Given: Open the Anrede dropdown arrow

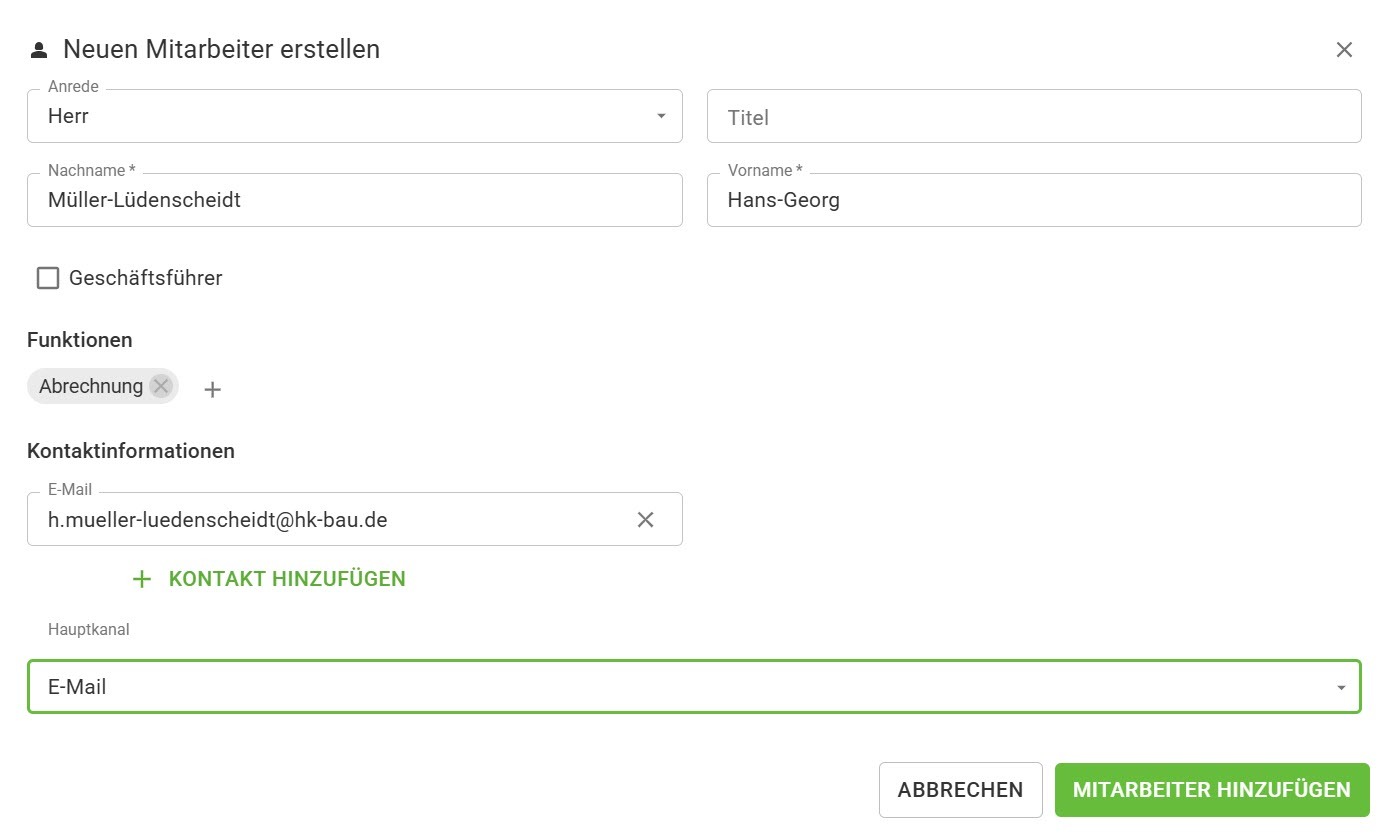Looking at the screenshot, I should point(661,116).
